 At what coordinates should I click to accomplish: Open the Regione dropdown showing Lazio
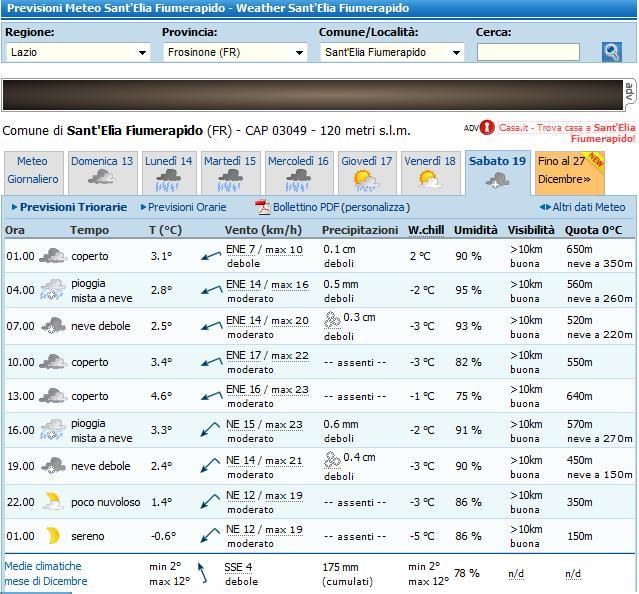(78, 52)
